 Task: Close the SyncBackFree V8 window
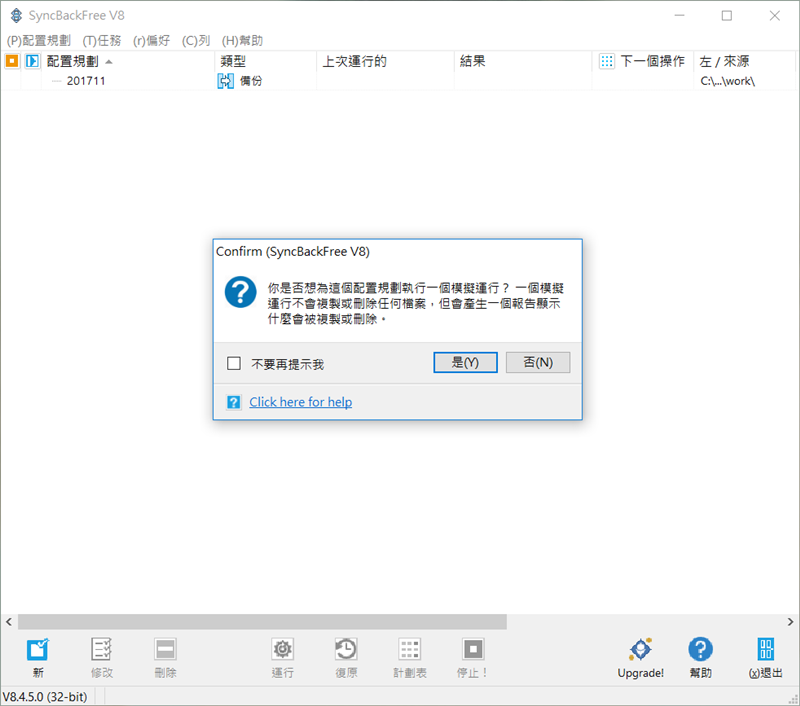coord(774,16)
